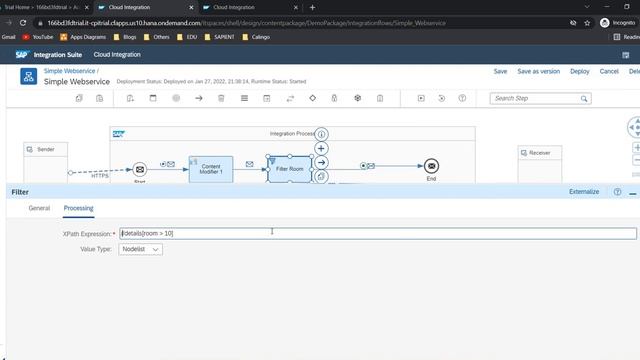The image size is (640, 360).
Task: Click the Receiver participant box
Action: (540, 164)
